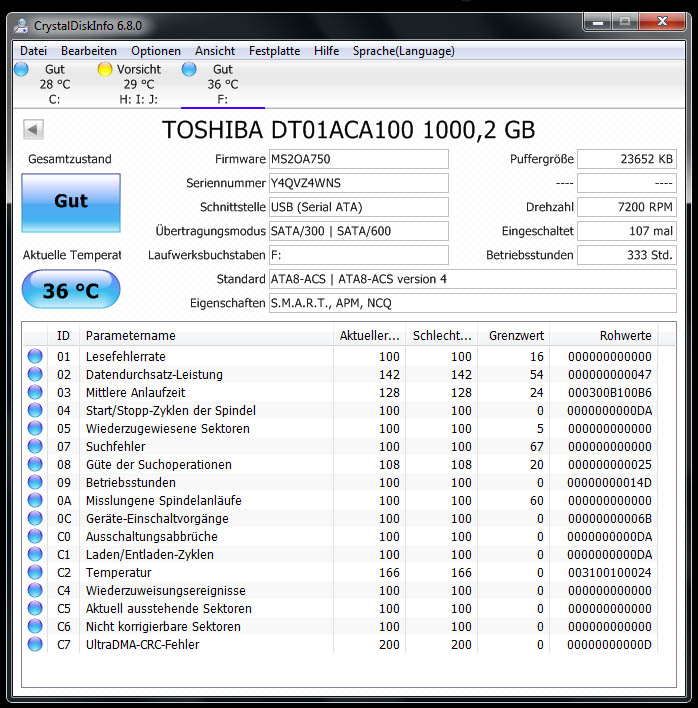Image resolution: width=698 pixels, height=708 pixels.
Task: Select the Temperatur parameter name
Action: point(118,573)
